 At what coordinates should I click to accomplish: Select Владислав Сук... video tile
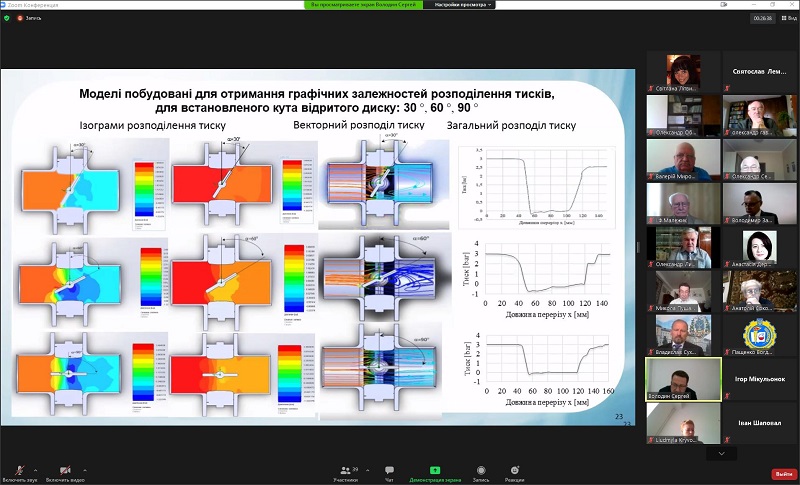(683, 335)
